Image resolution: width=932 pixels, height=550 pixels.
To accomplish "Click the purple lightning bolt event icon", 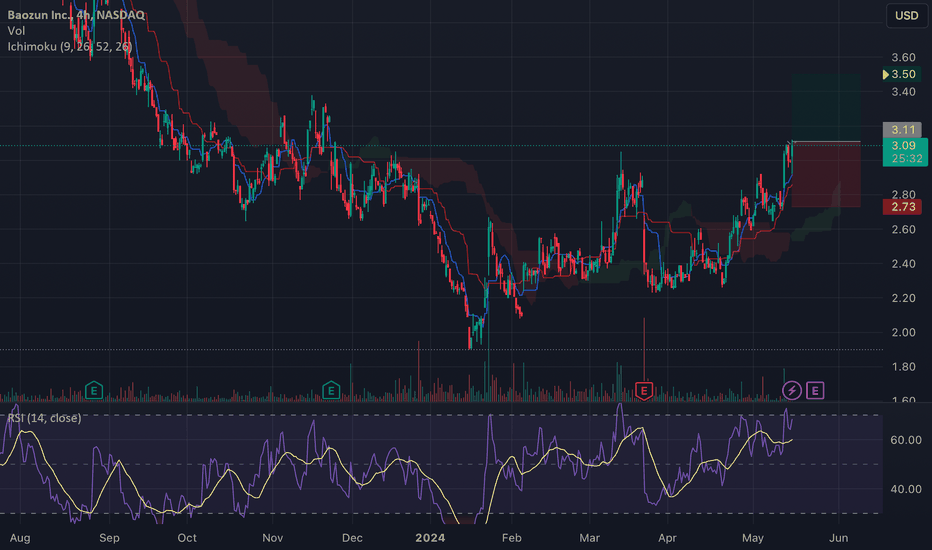I will (x=792, y=391).
